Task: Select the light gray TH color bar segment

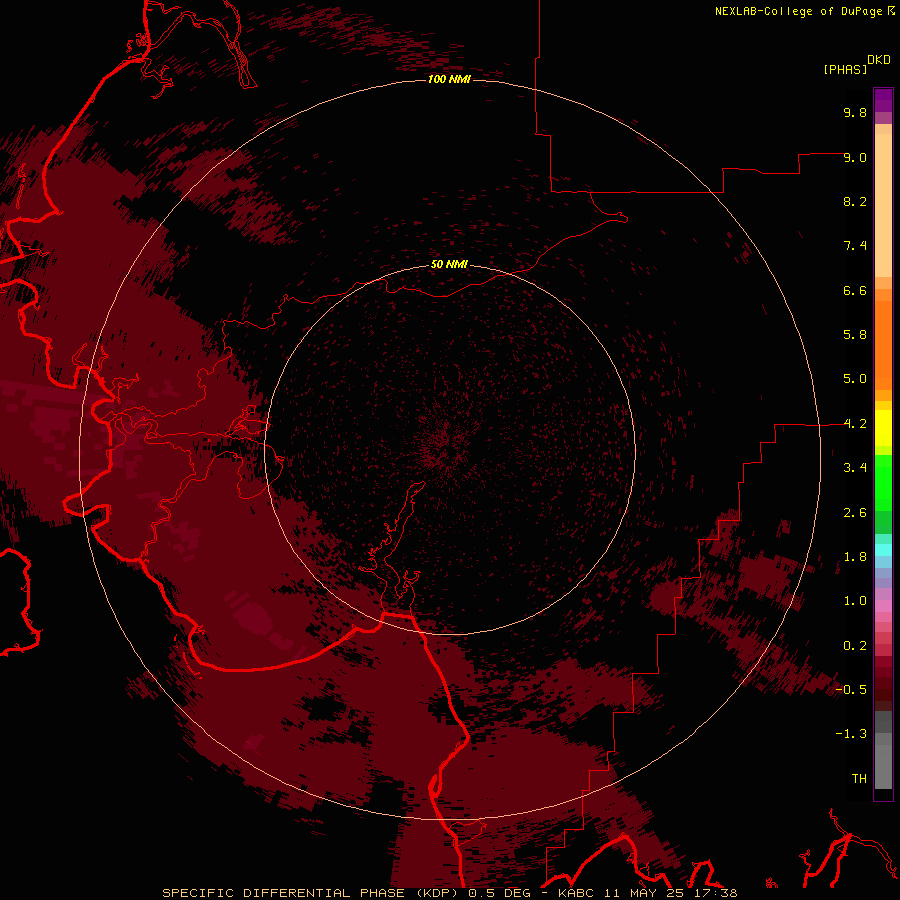Action: pos(883,766)
